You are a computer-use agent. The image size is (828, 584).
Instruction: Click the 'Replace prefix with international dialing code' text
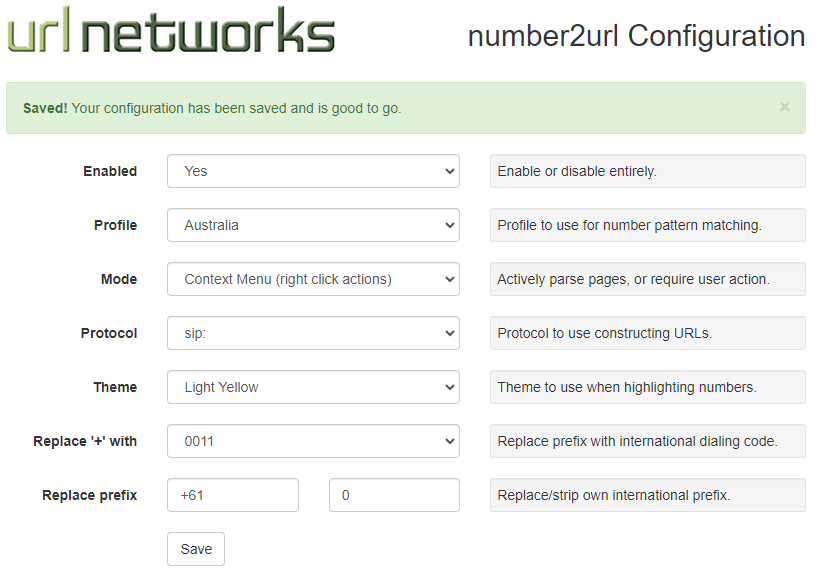pos(637,441)
